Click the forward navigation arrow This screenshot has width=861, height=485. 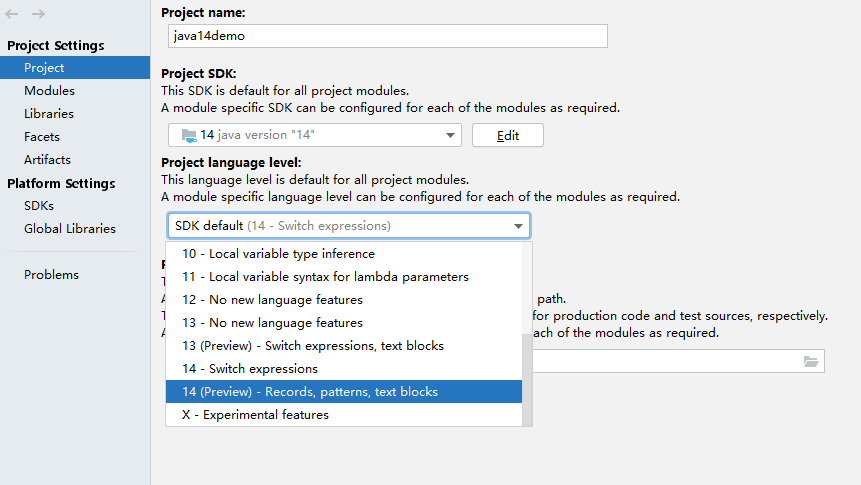point(38,14)
